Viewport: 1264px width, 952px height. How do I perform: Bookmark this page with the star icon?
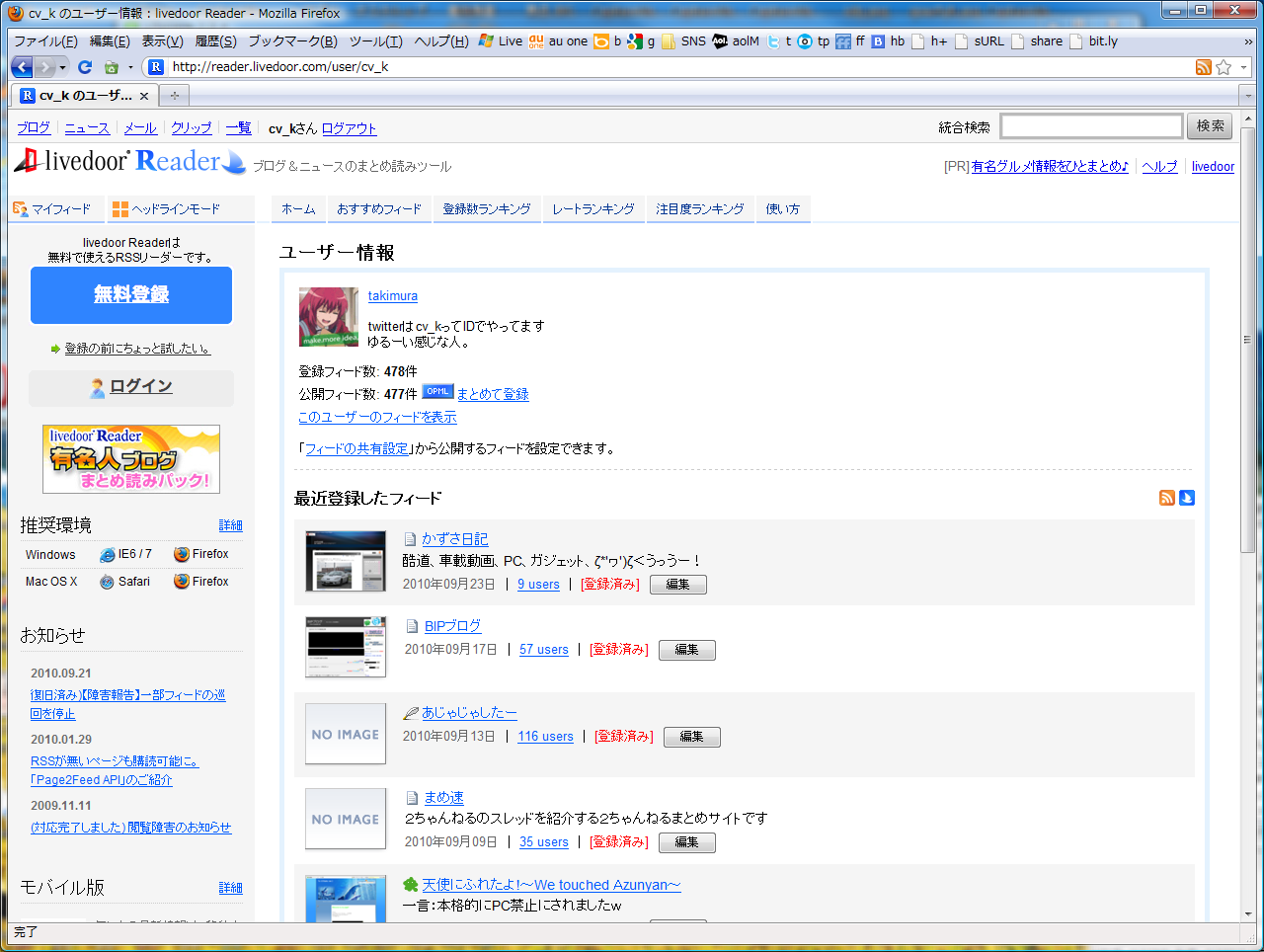point(1224,67)
